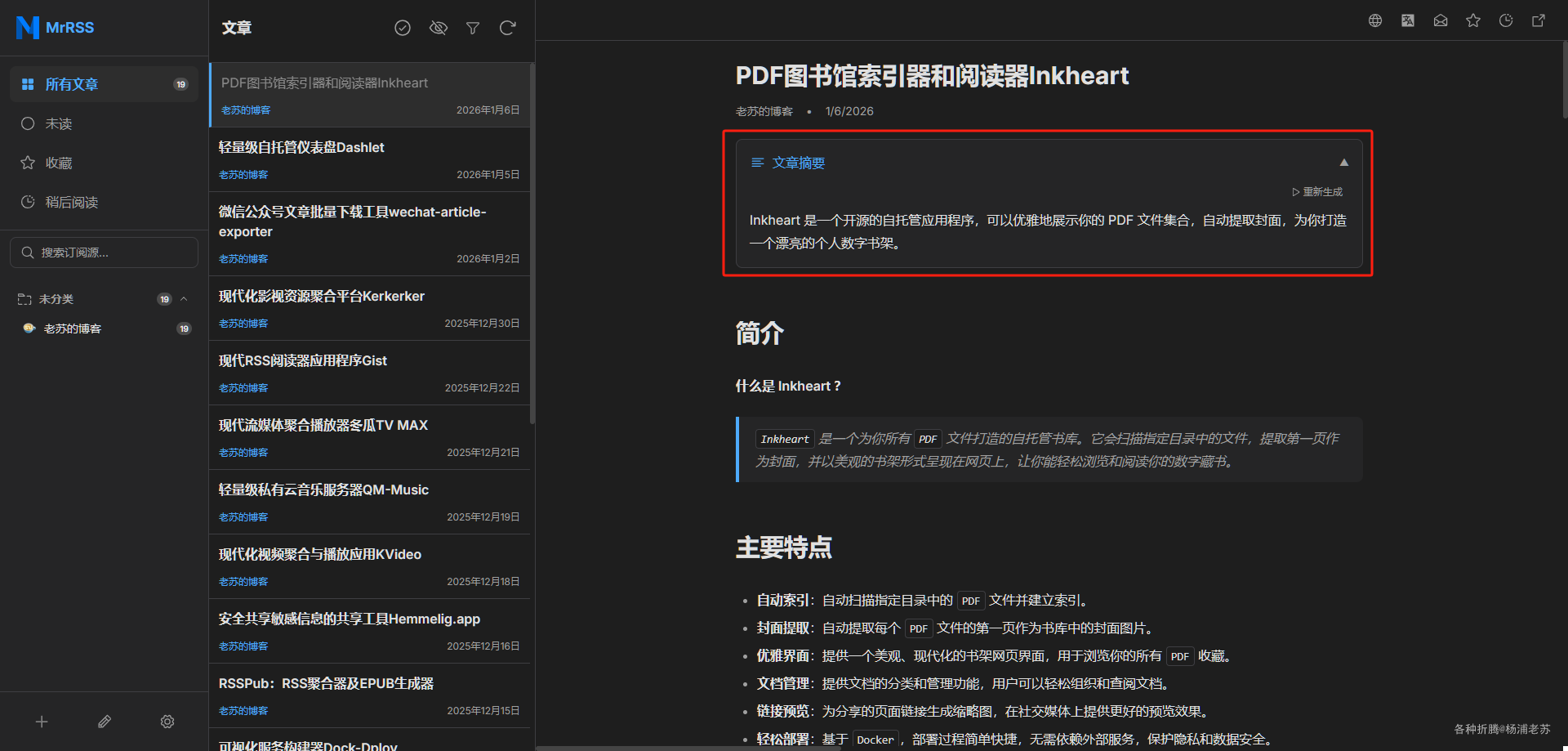Collapse the 未分类 folder chevron

pos(184,299)
